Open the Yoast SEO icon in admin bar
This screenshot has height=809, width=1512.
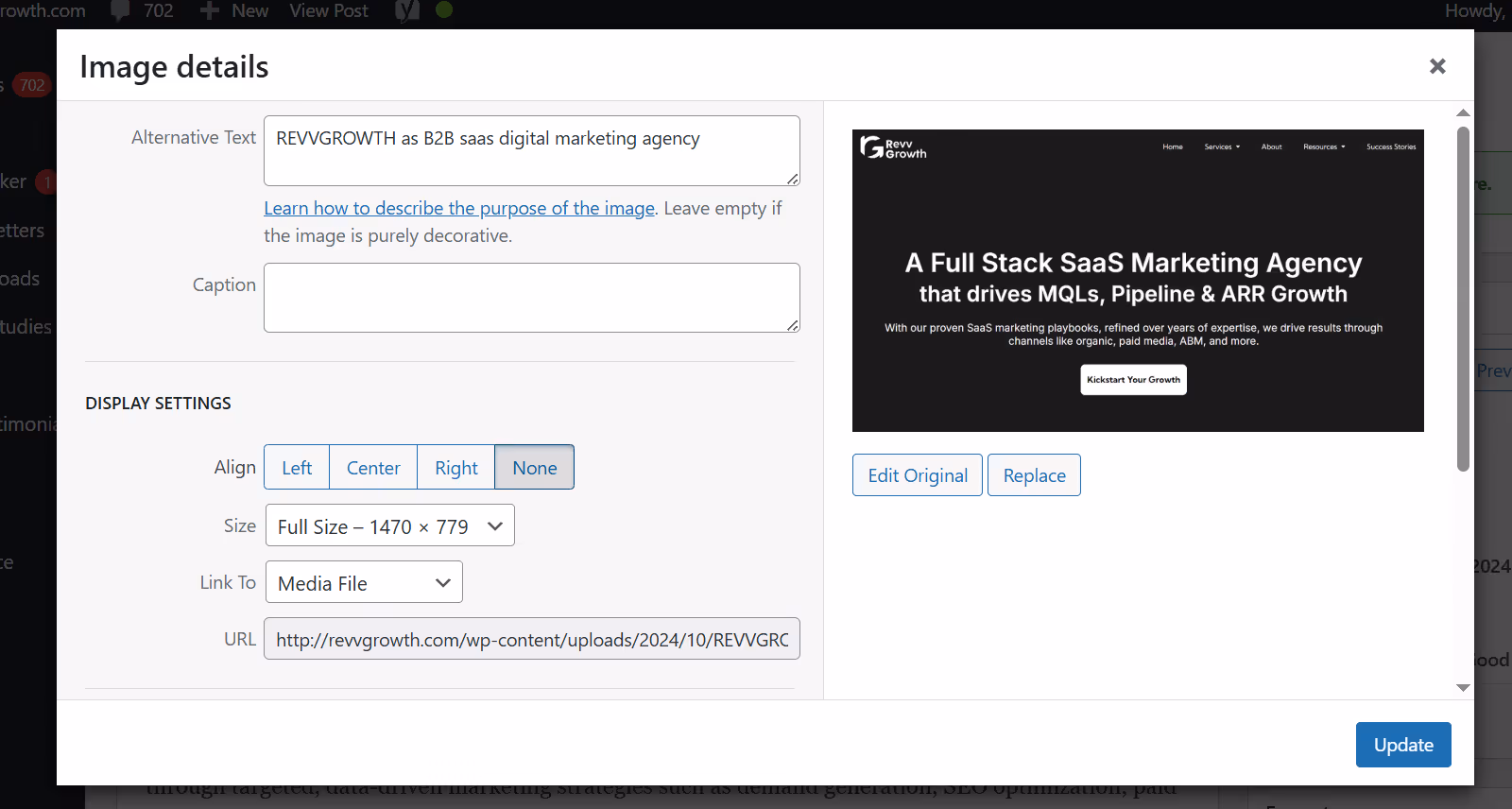(x=406, y=10)
